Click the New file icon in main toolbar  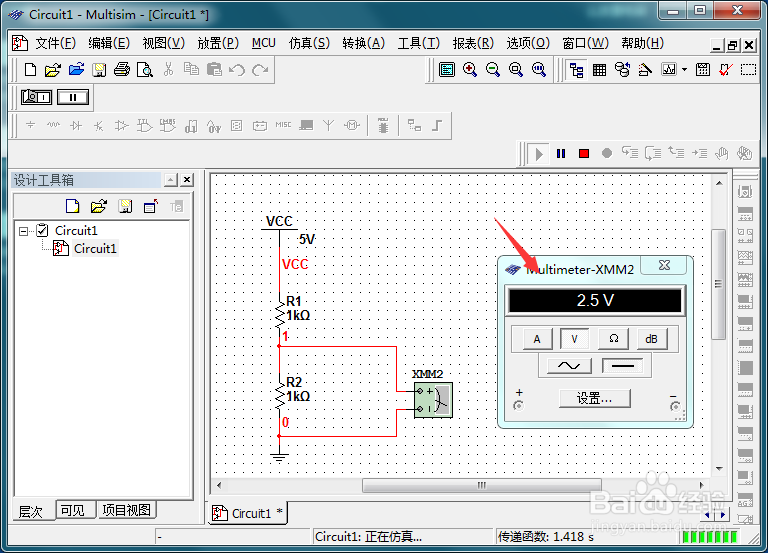pos(30,70)
